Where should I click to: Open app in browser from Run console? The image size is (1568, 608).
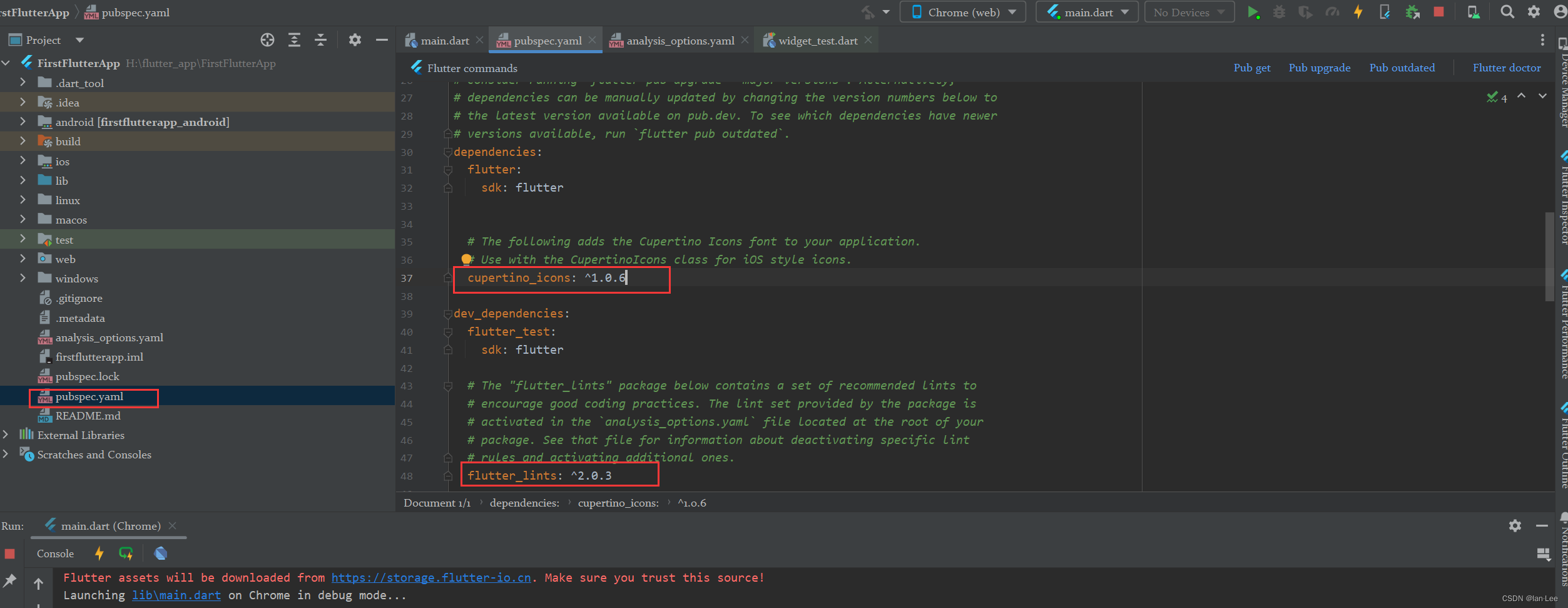click(x=160, y=553)
